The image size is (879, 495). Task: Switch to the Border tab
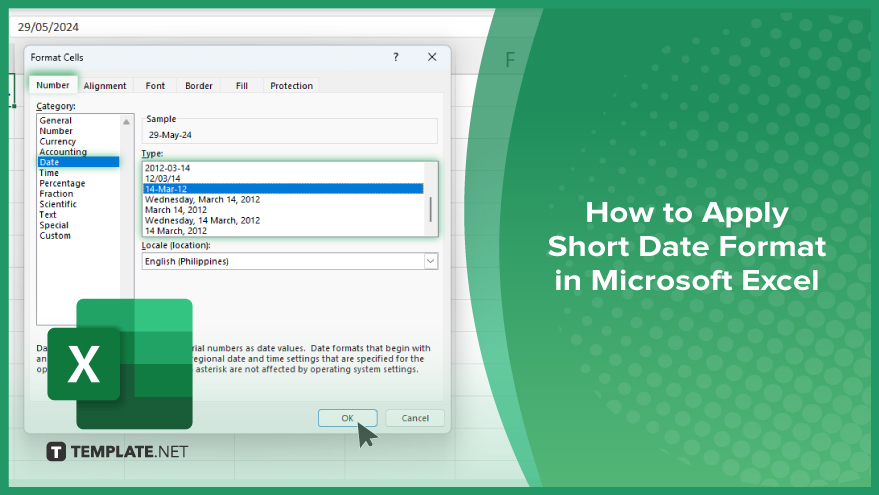pyautogui.click(x=198, y=86)
